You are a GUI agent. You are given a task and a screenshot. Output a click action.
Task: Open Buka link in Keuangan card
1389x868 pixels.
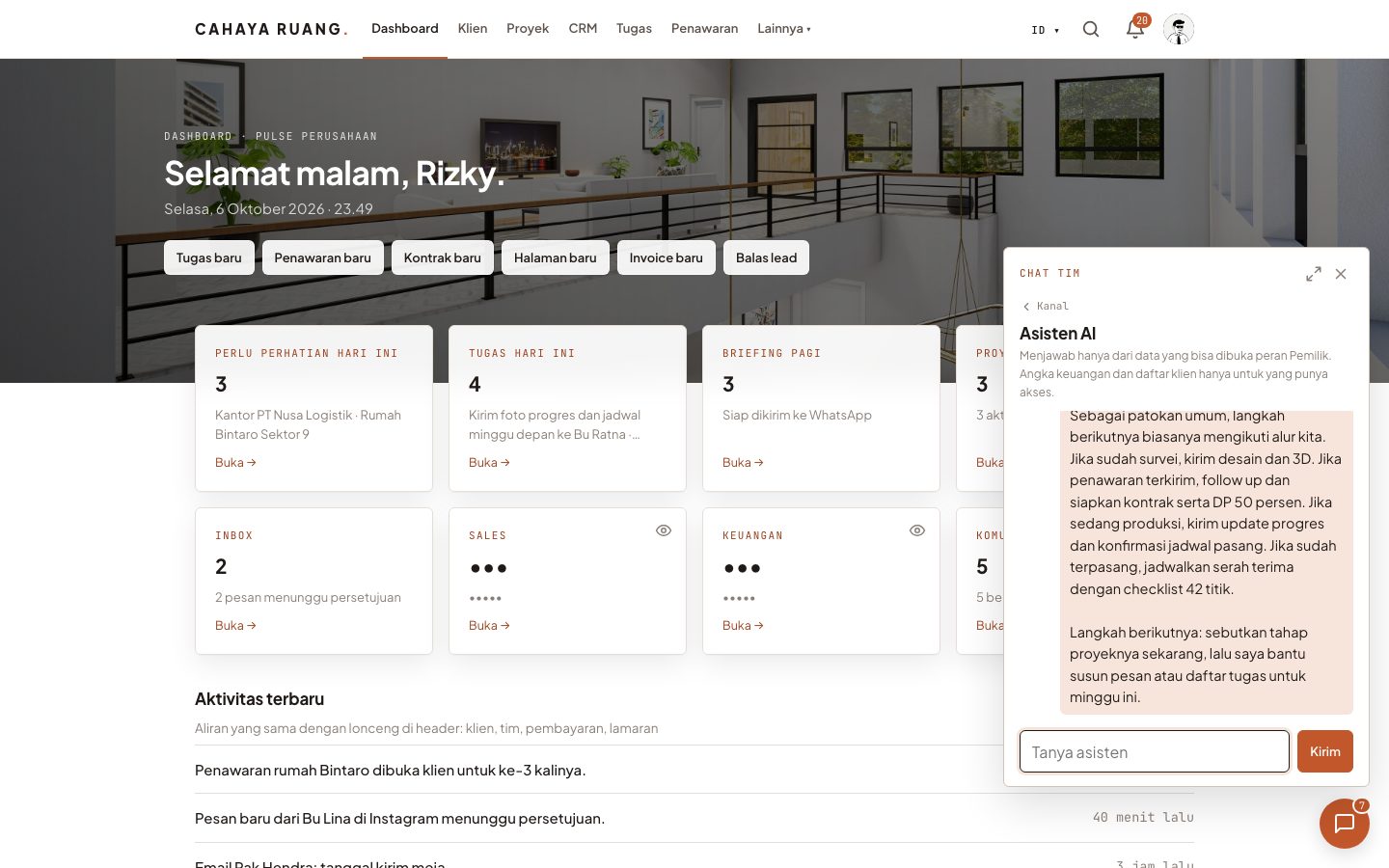pyautogui.click(x=743, y=626)
